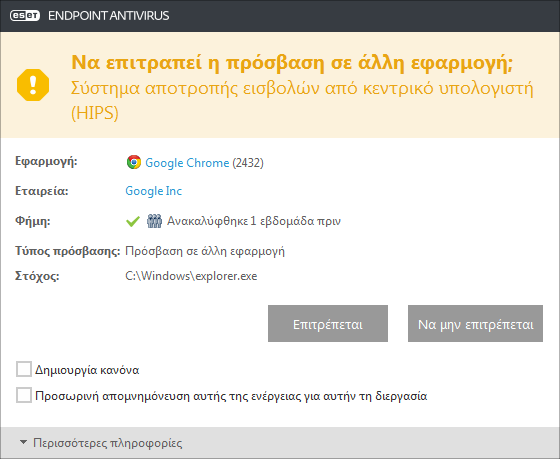
Task: Click the Τύπος πρόσβασης: label
Action: tap(68, 251)
